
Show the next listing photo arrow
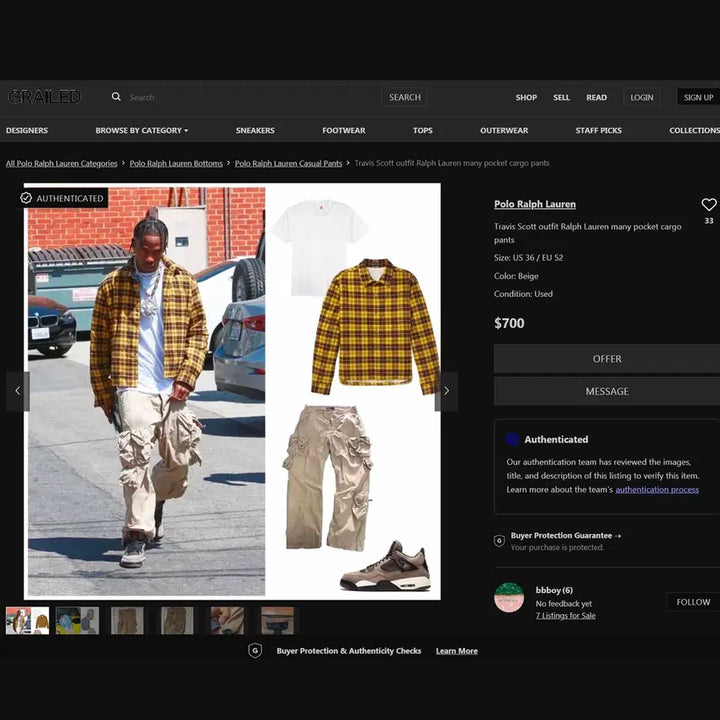click(x=446, y=391)
